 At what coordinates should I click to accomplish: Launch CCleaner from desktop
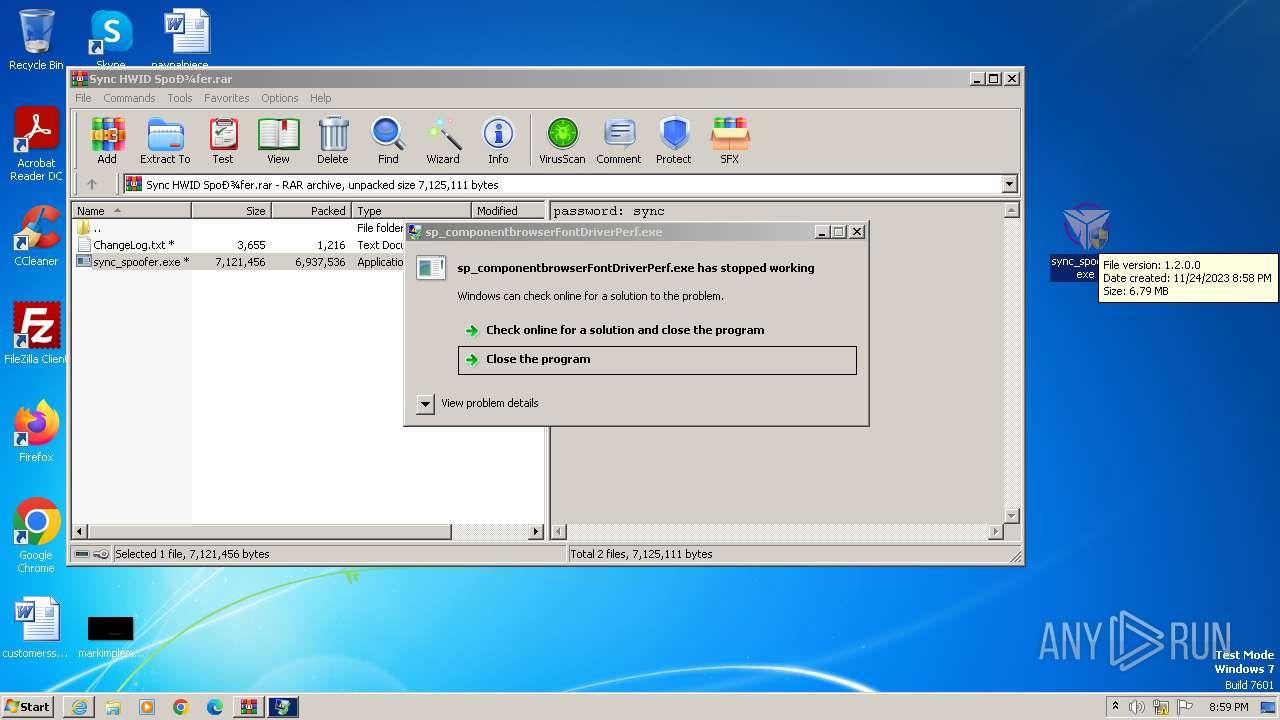36,236
